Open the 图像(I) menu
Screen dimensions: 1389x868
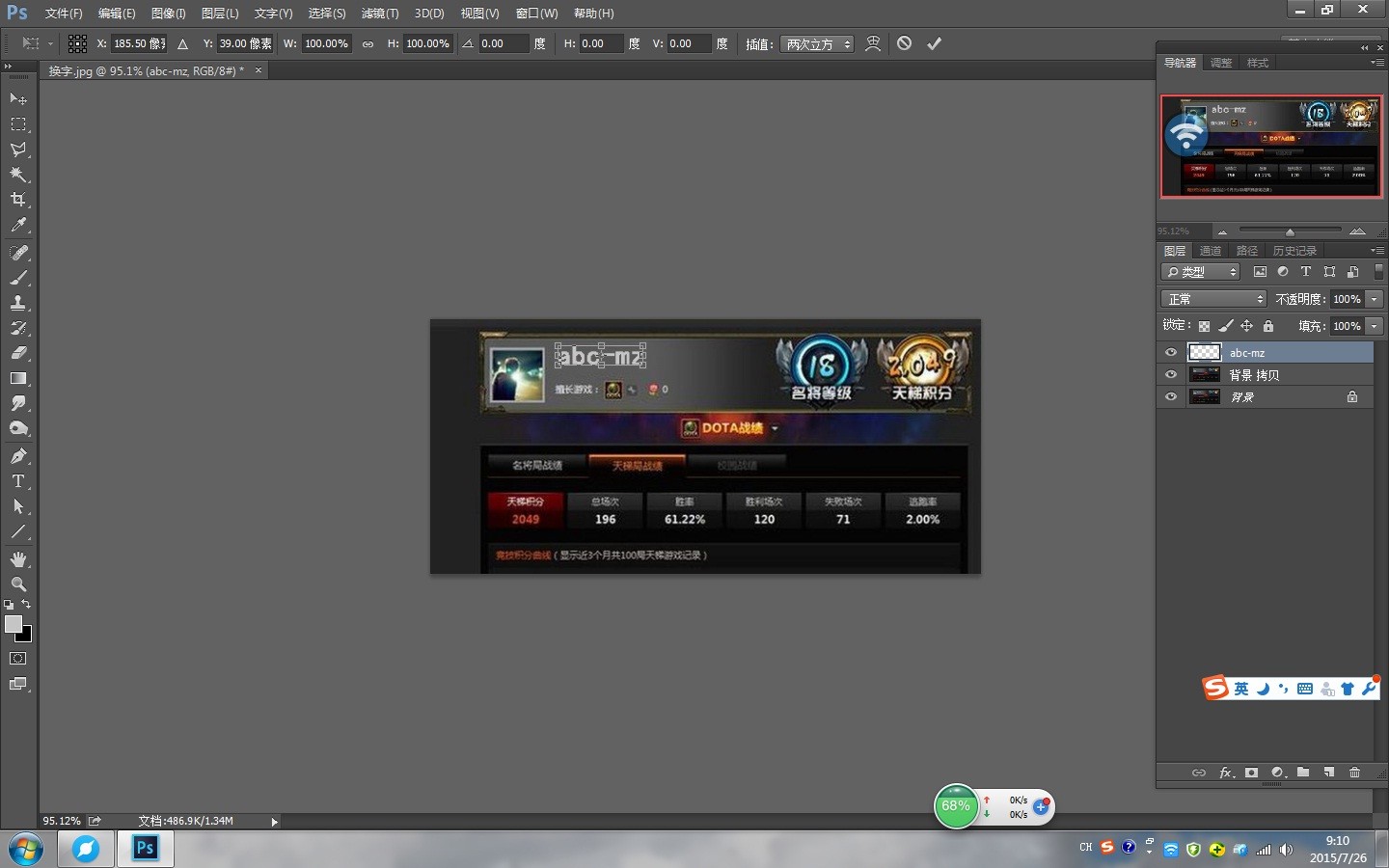[x=168, y=14]
